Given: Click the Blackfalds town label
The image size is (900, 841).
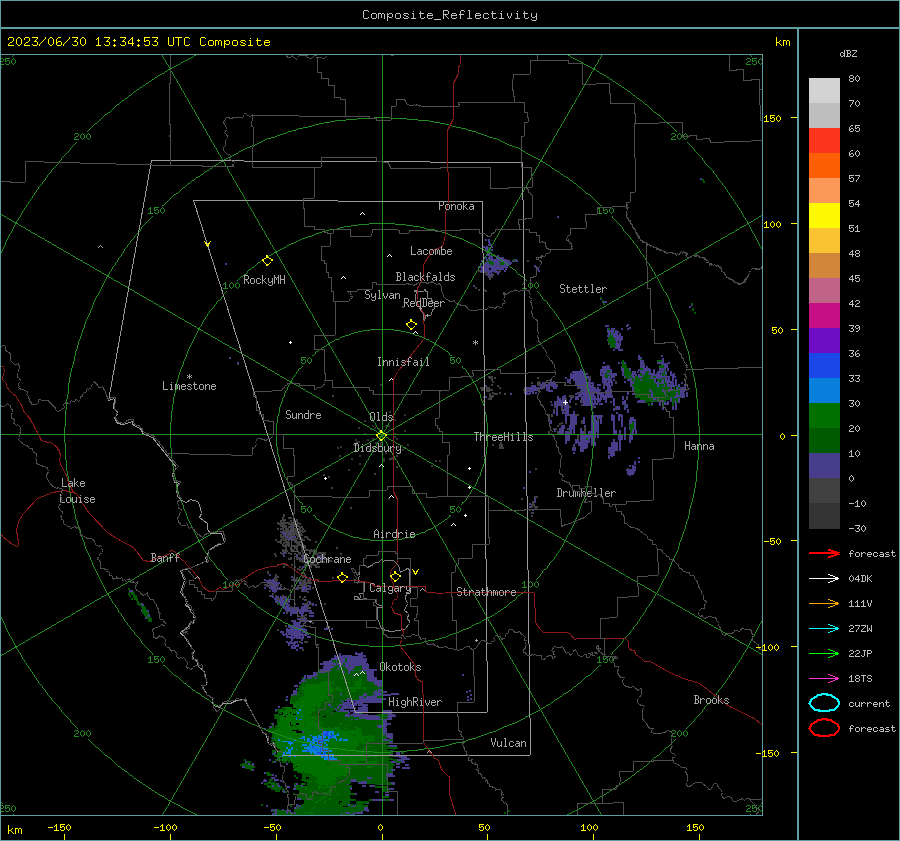Looking at the screenshot, I should [x=425, y=277].
